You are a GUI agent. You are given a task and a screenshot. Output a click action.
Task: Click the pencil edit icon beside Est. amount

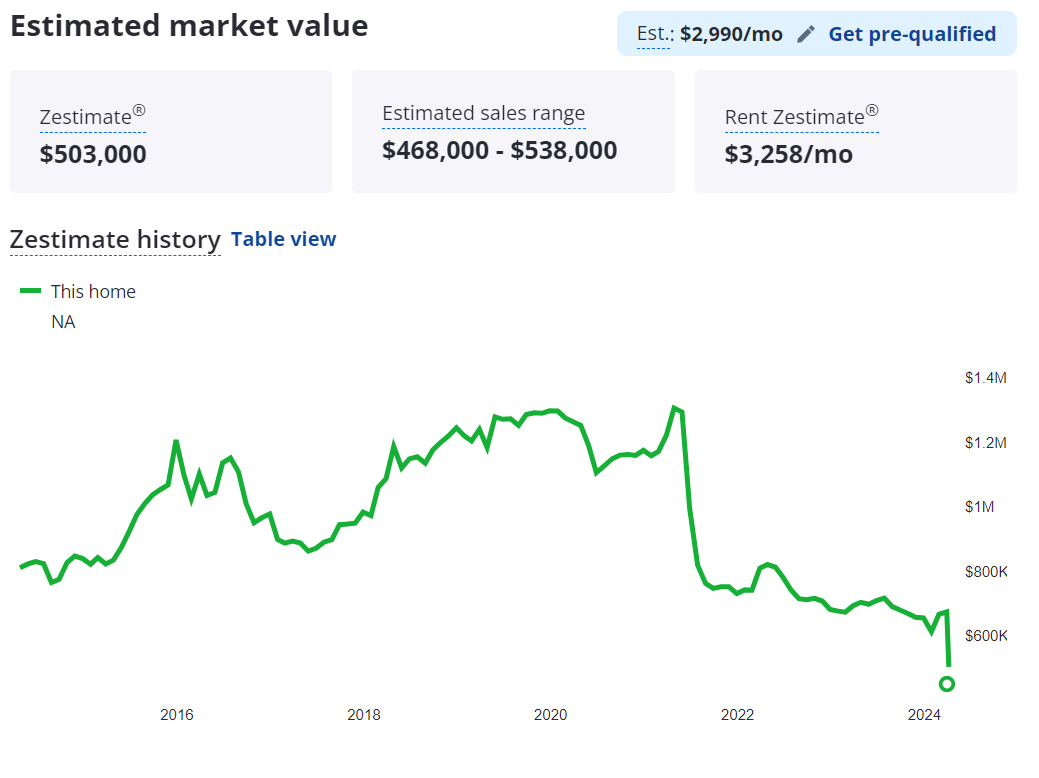[x=806, y=33]
